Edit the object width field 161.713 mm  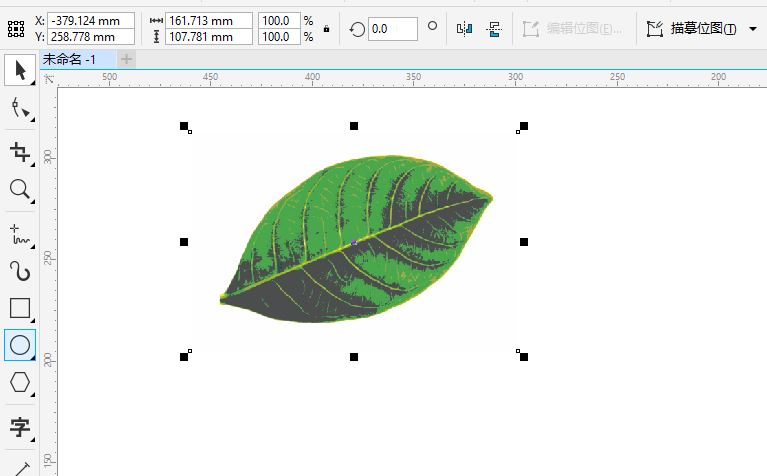(x=209, y=21)
